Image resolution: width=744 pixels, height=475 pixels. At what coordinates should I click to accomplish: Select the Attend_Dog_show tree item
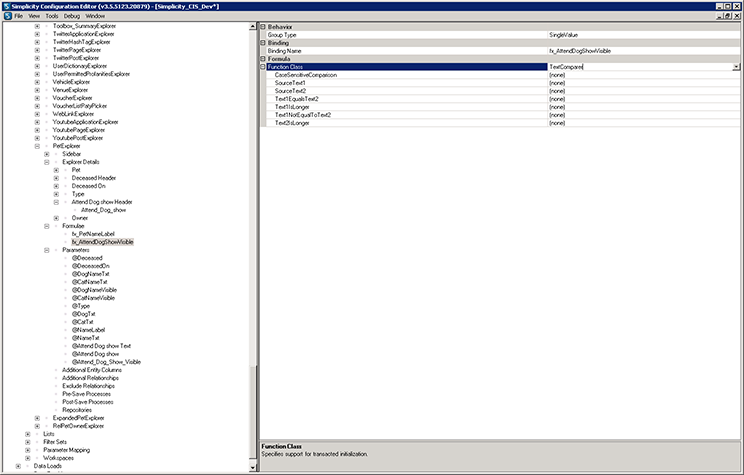point(103,210)
